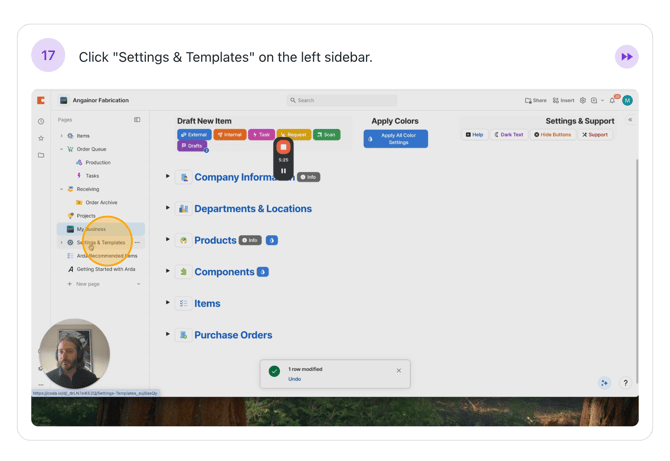Click the Apply All Color Settings button
670x461 pixels.
(x=396, y=139)
